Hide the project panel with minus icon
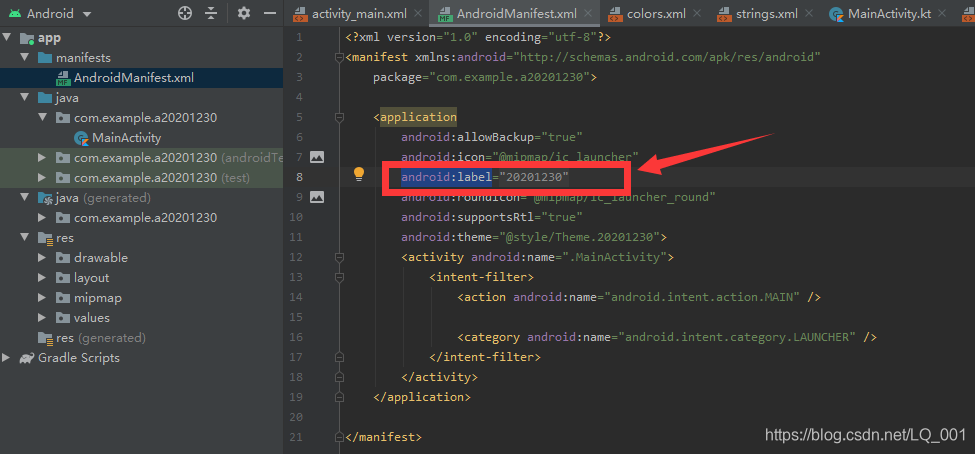Viewport: 975px width, 454px height. [269, 13]
